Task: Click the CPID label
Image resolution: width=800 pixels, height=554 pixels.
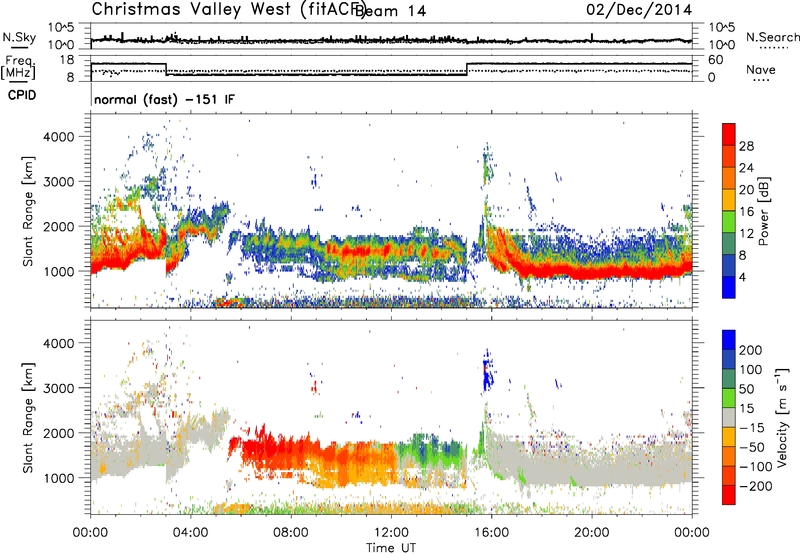Action: [22, 95]
